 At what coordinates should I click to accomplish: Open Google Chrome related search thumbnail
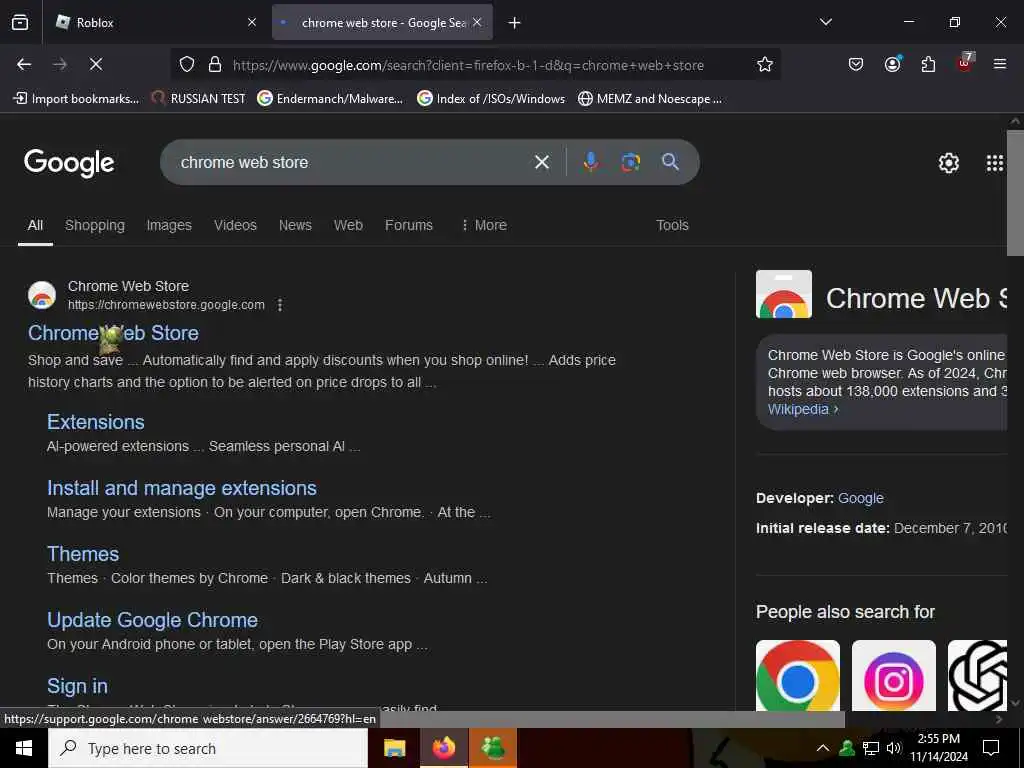(x=798, y=675)
